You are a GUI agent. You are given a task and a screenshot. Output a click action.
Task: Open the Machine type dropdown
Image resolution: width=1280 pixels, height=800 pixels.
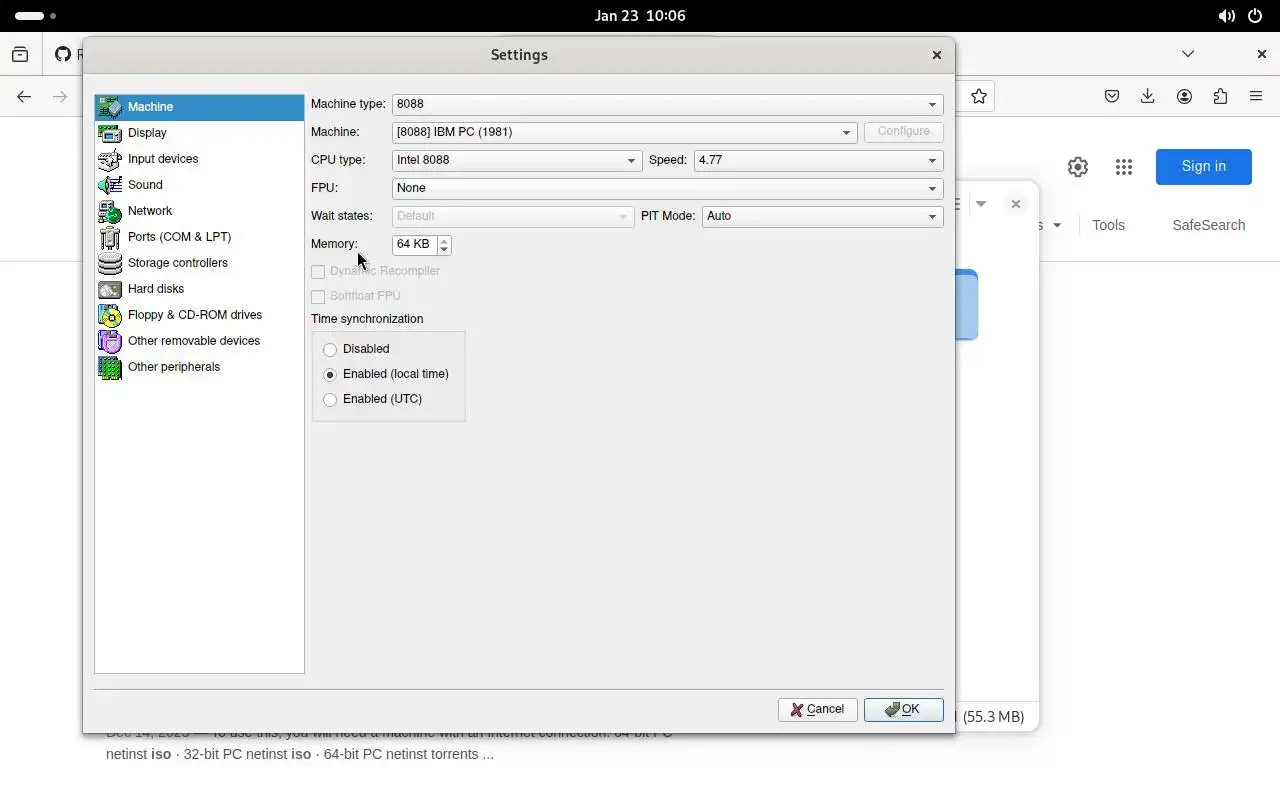pos(667,104)
